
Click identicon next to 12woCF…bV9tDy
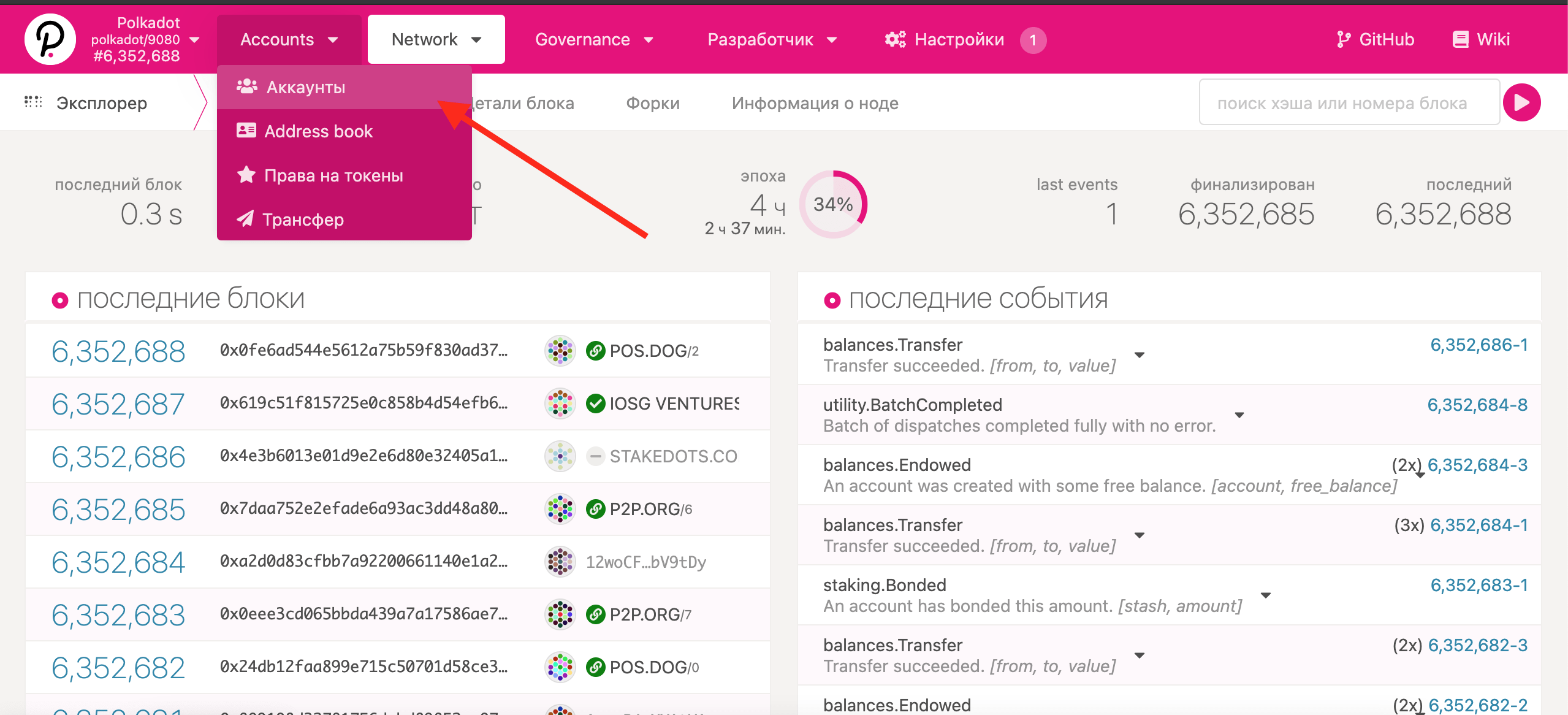click(560, 562)
